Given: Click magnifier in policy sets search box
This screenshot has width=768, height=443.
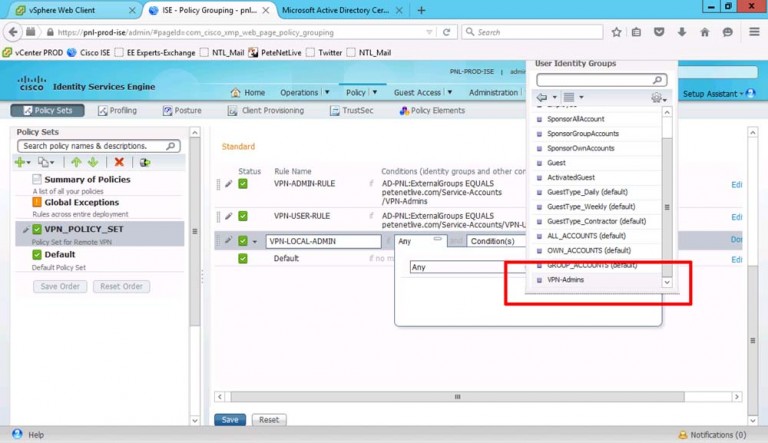Looking at the screenshot, I should [170, 146].
